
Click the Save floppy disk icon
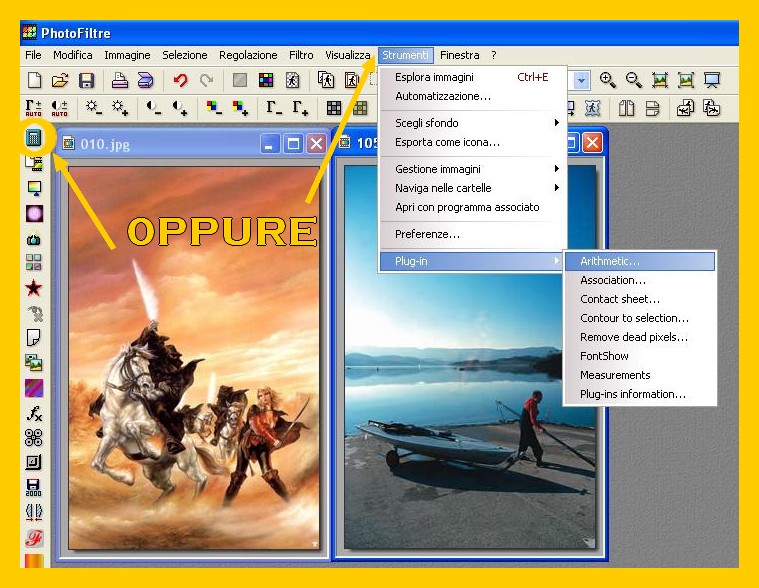(86, 81)
